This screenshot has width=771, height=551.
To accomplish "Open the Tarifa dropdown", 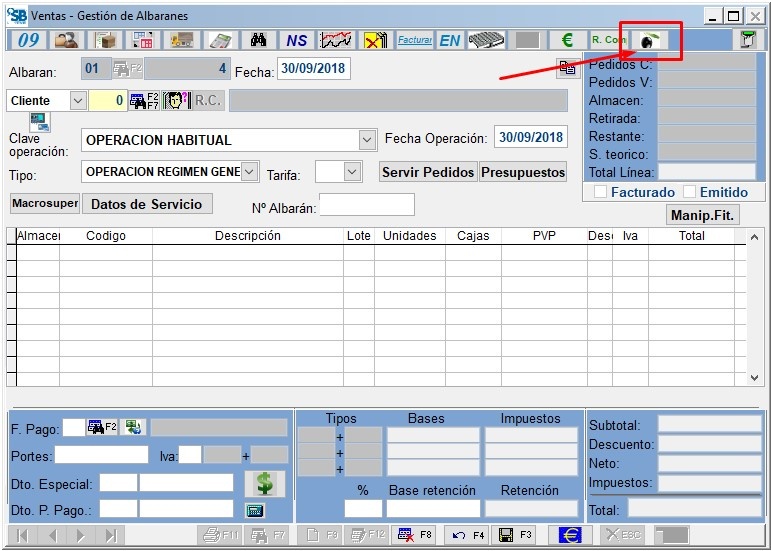I will point(351,172).
